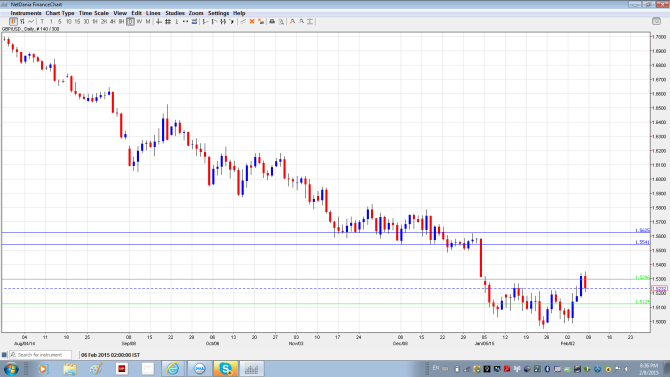Click the dotted points toolbar icon

tap(185, 21)
